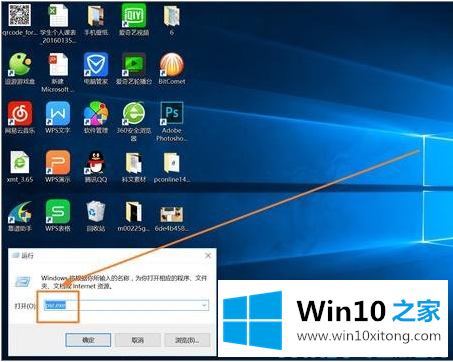Launch the 爱奇艺视频 iQIYI app

point(134,19)
